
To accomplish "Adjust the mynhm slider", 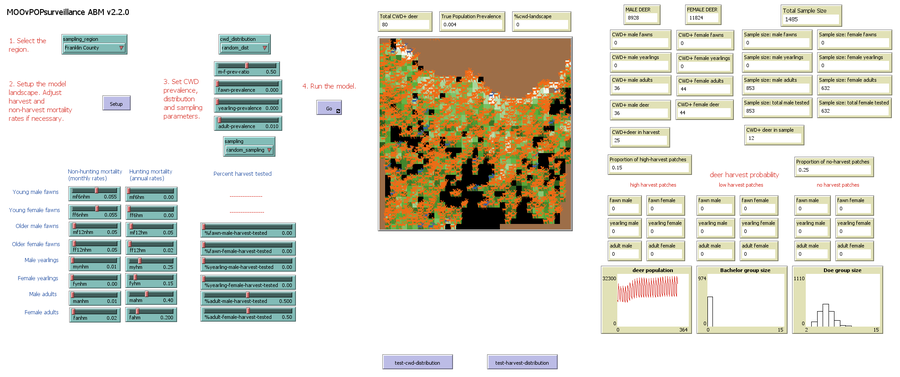I will [95, 263].
